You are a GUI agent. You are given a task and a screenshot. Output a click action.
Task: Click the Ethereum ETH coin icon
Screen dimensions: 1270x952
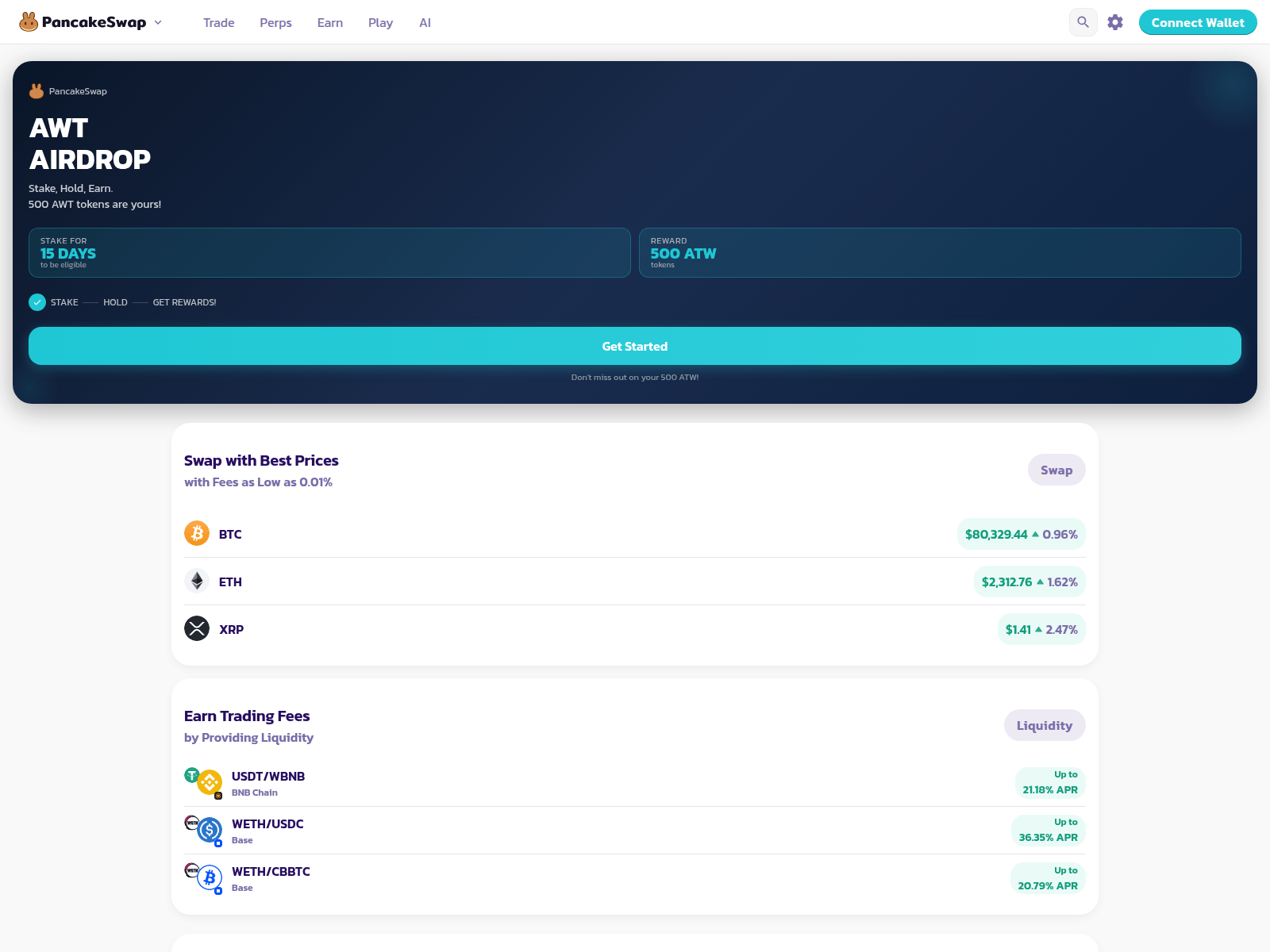[197, 581]
